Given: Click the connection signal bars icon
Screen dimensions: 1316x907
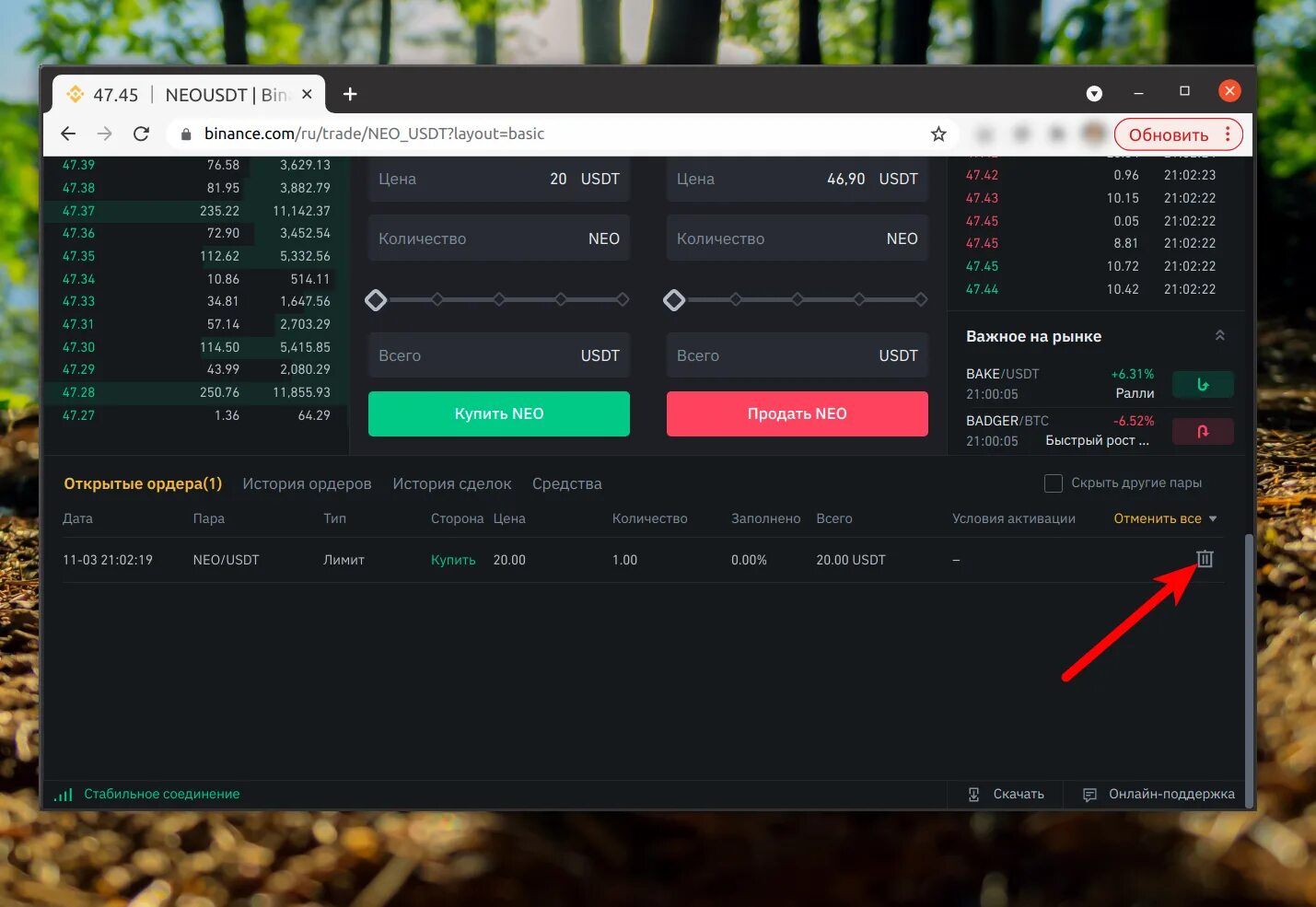Looking at the screenshot, I should click(63, 794).
